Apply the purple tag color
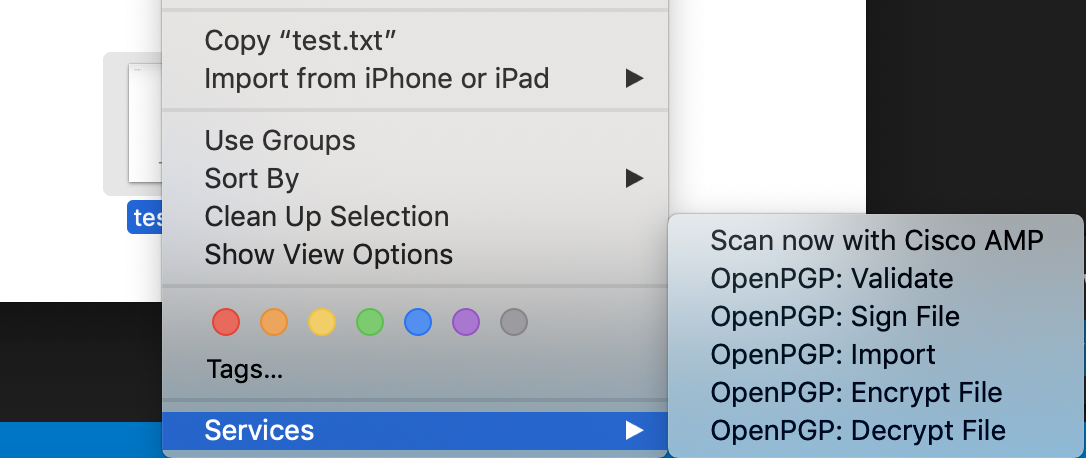This screenshot has height=458, width=1086. tap(465, 322)
